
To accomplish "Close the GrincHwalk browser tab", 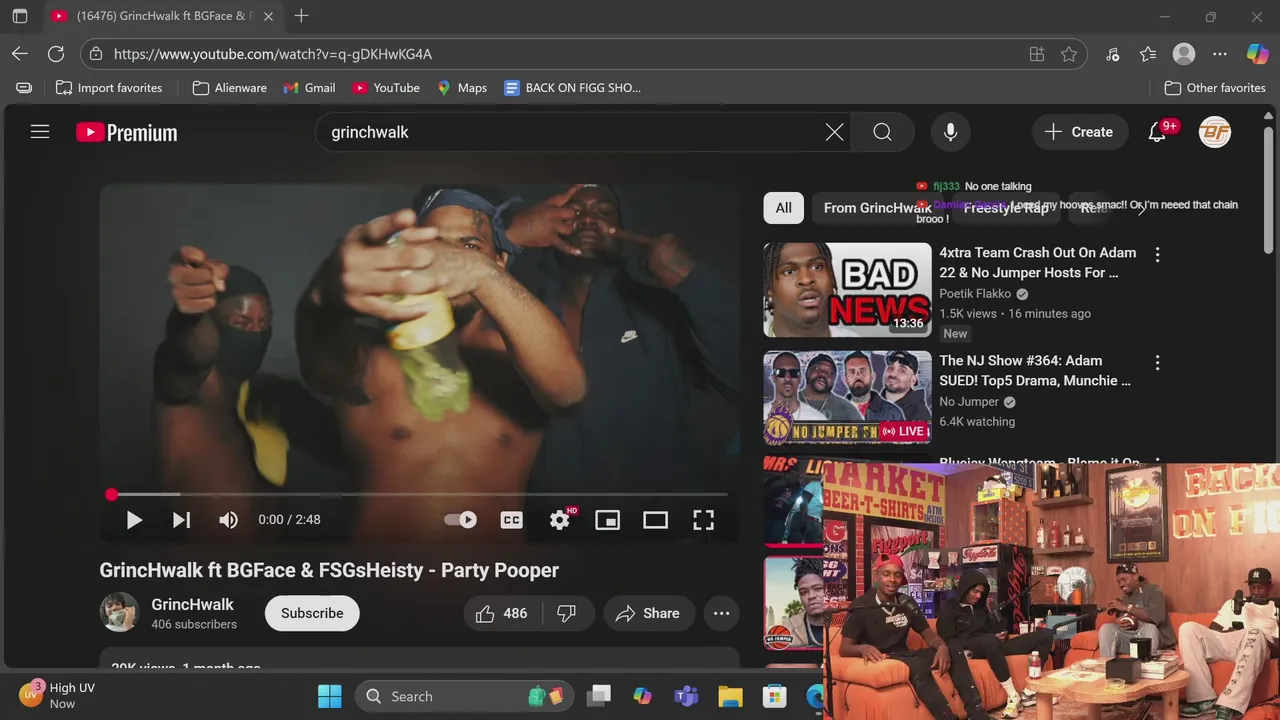I will click(268, 16).
